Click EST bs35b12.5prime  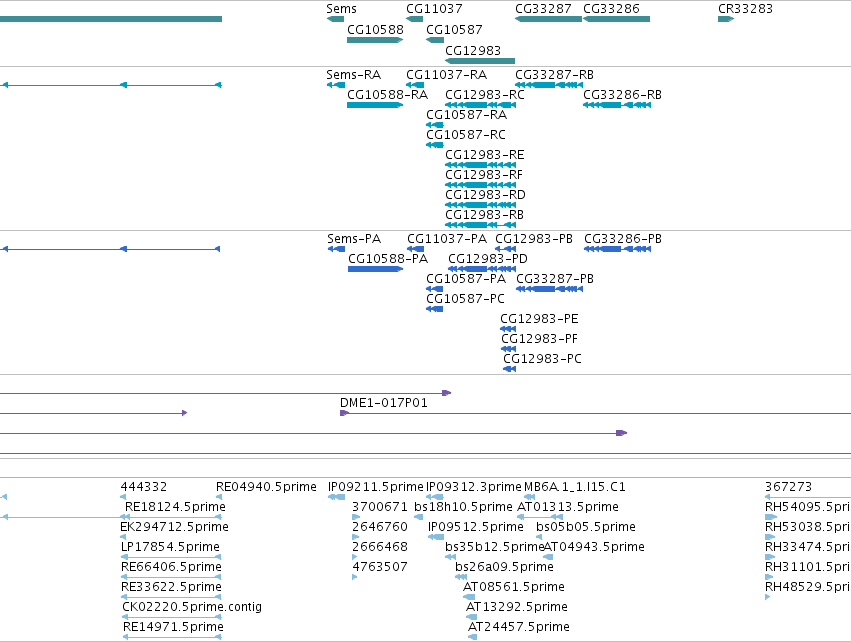(451, 557)
